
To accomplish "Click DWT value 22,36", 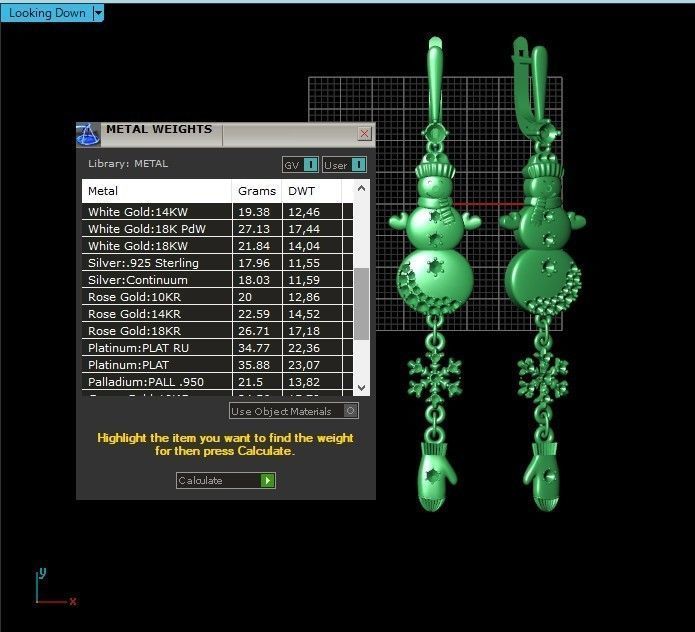I will [x=304, y=348].
